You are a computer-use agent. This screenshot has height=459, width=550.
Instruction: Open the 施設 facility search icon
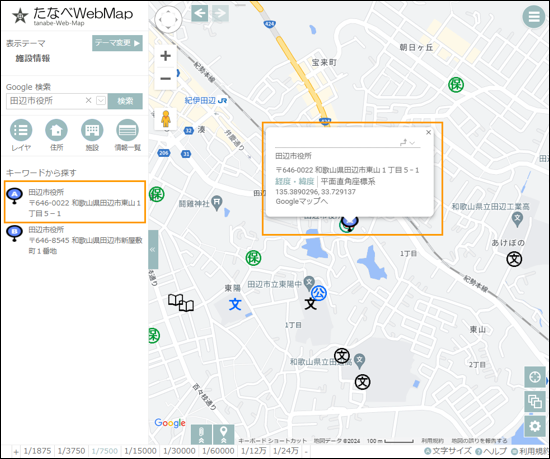(x=92, y=135)
